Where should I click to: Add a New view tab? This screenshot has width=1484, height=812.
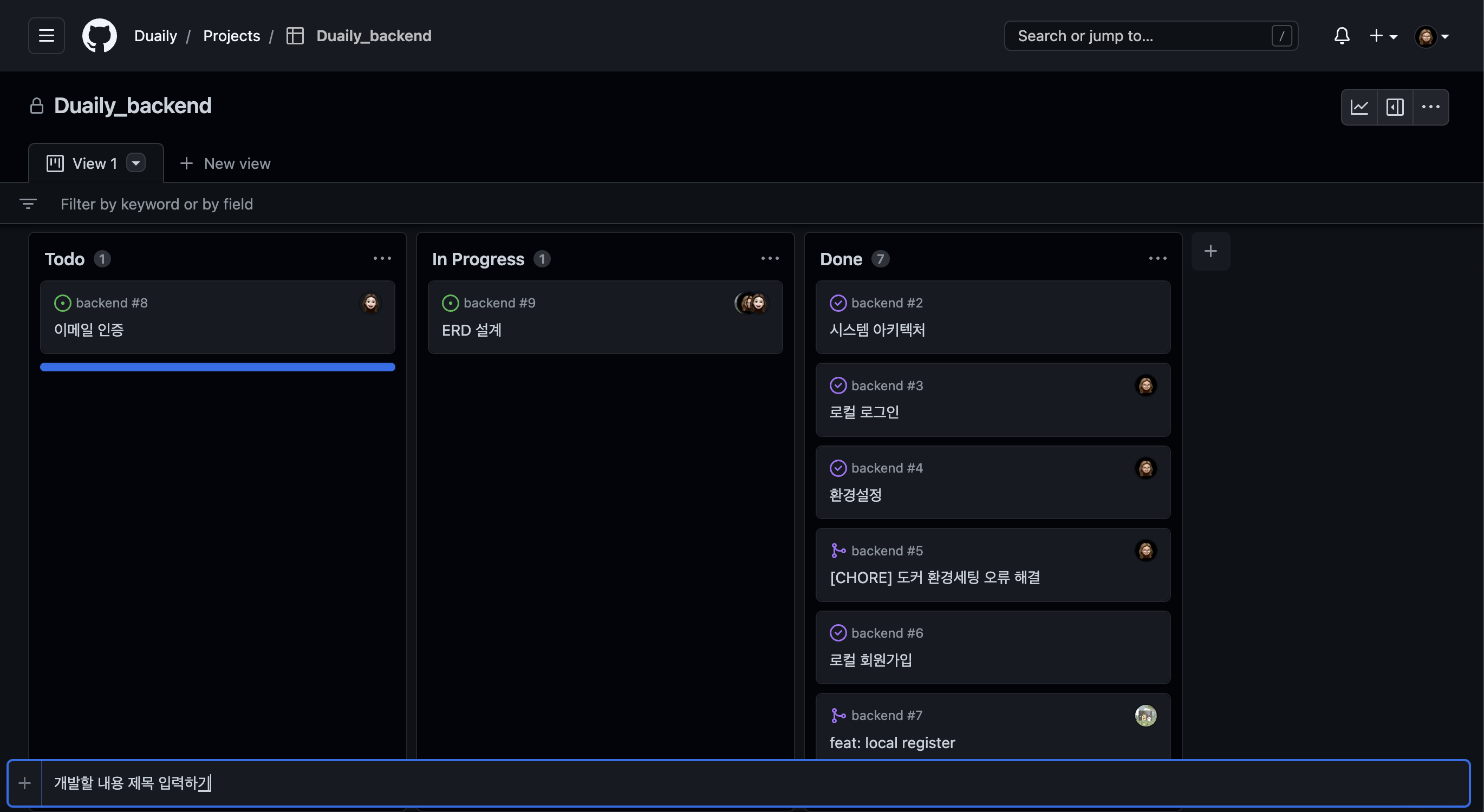(x=225, y=163)
